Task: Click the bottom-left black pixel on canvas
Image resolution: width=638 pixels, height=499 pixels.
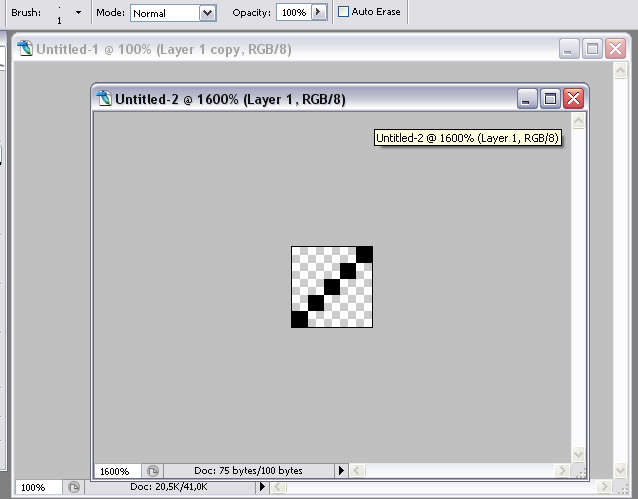Action: pyautogui.click(x=300, y=319)
